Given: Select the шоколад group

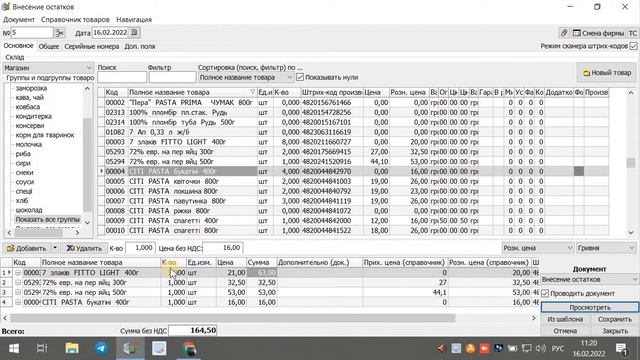Looking at the screenshot, I should (29, 210).
